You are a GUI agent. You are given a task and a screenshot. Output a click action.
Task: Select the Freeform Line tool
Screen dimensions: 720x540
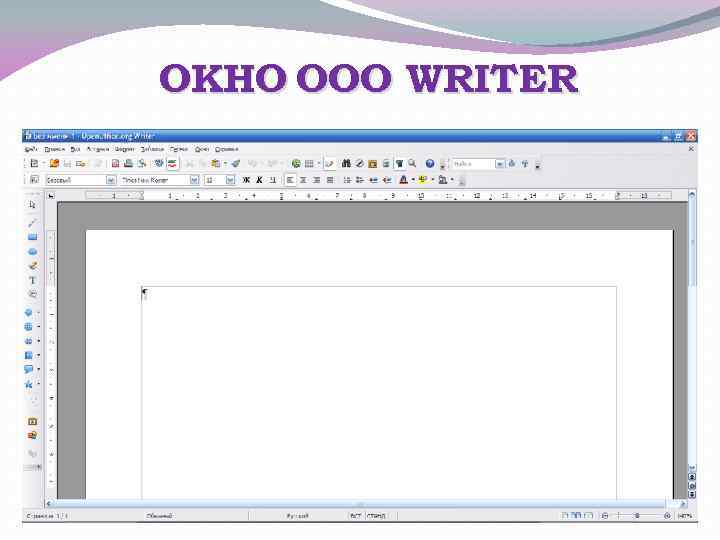(x=32, y=265)
